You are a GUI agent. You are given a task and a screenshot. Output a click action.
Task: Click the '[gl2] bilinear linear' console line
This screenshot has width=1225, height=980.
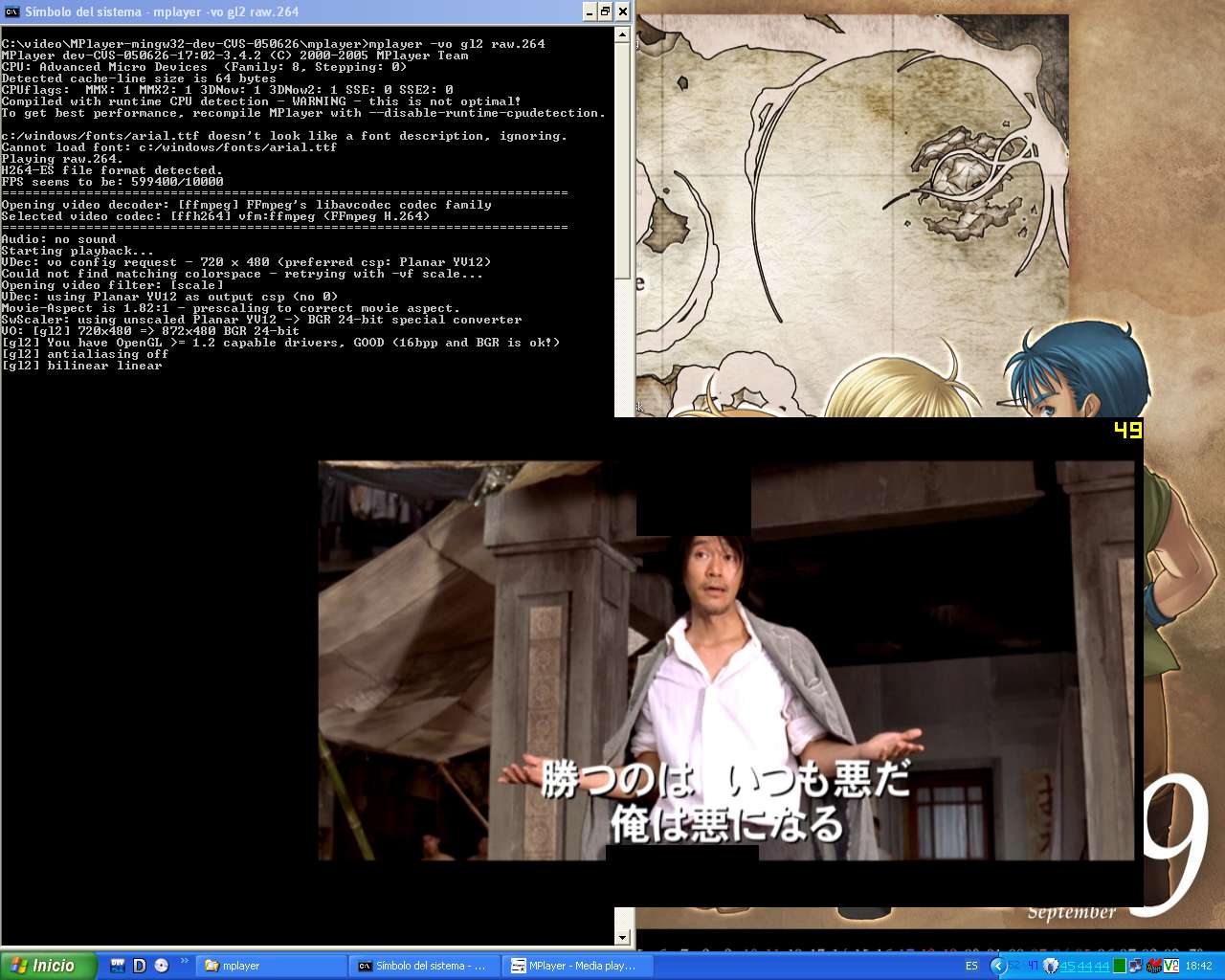(81, 366)
